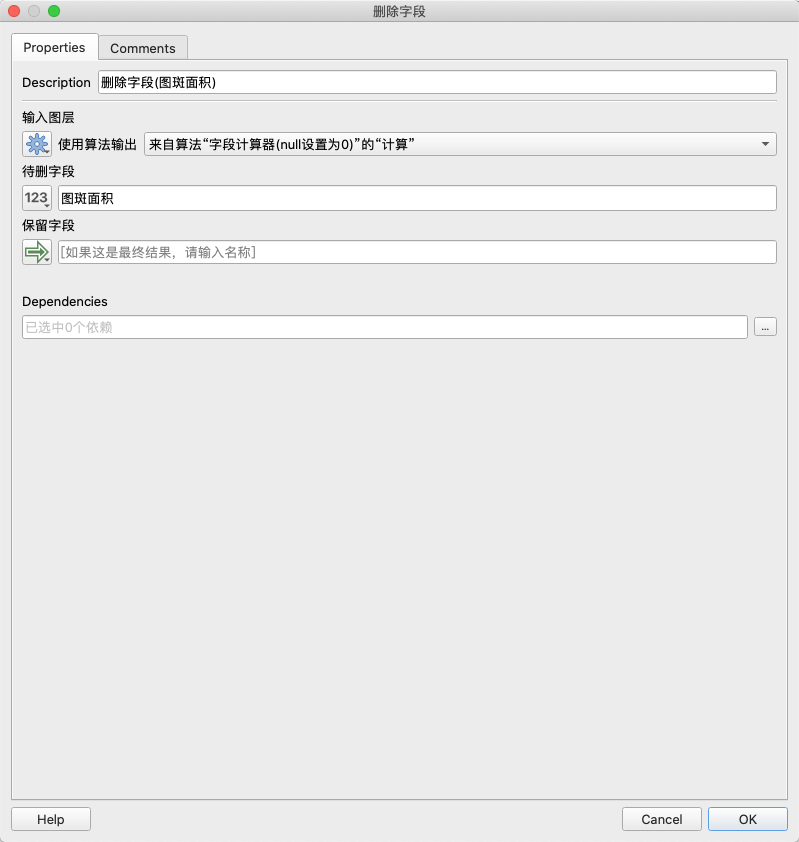The image size is (799, 842).
Task: Click the 删除字段 window title bar
Action: 399,11
